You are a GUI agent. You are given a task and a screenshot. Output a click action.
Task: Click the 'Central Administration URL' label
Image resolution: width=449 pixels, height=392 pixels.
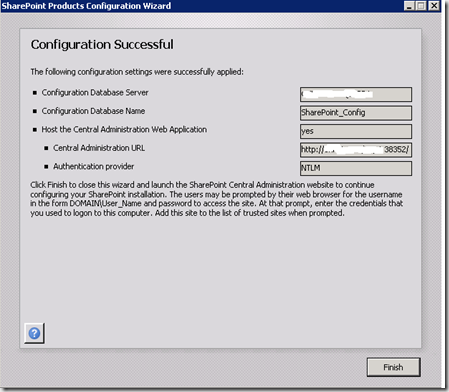click(x=99, y=148)
